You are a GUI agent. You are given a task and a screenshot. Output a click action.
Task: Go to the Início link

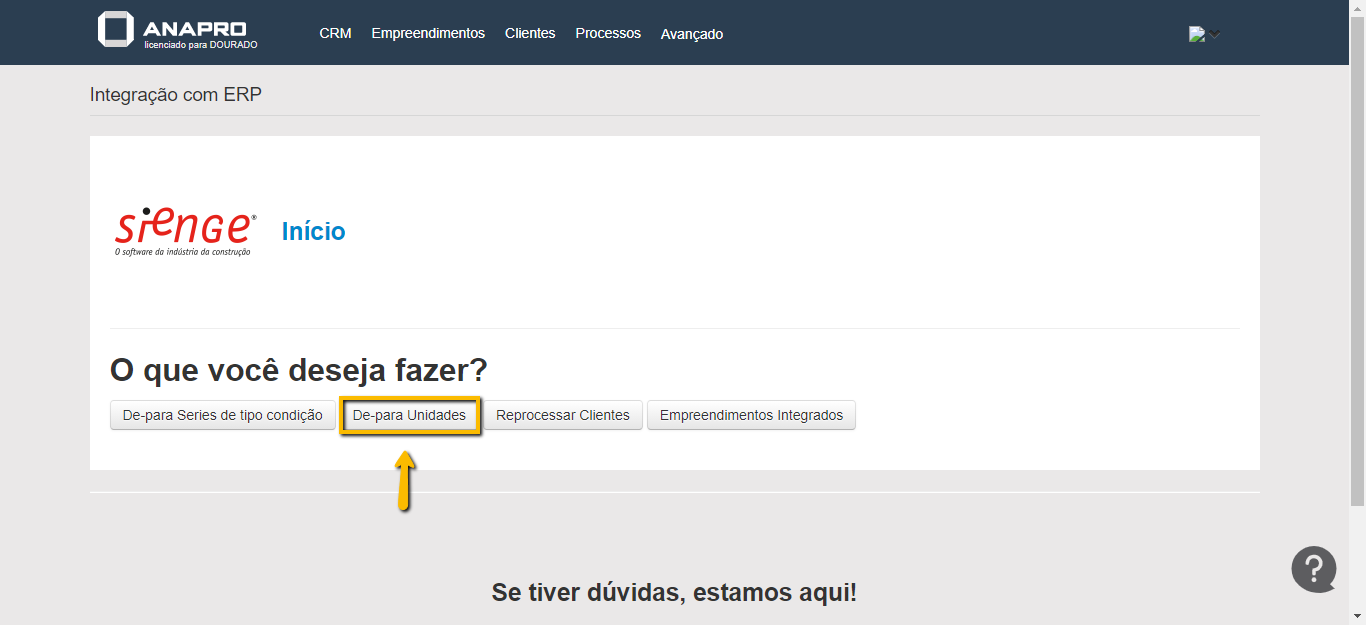pos(313,231)
